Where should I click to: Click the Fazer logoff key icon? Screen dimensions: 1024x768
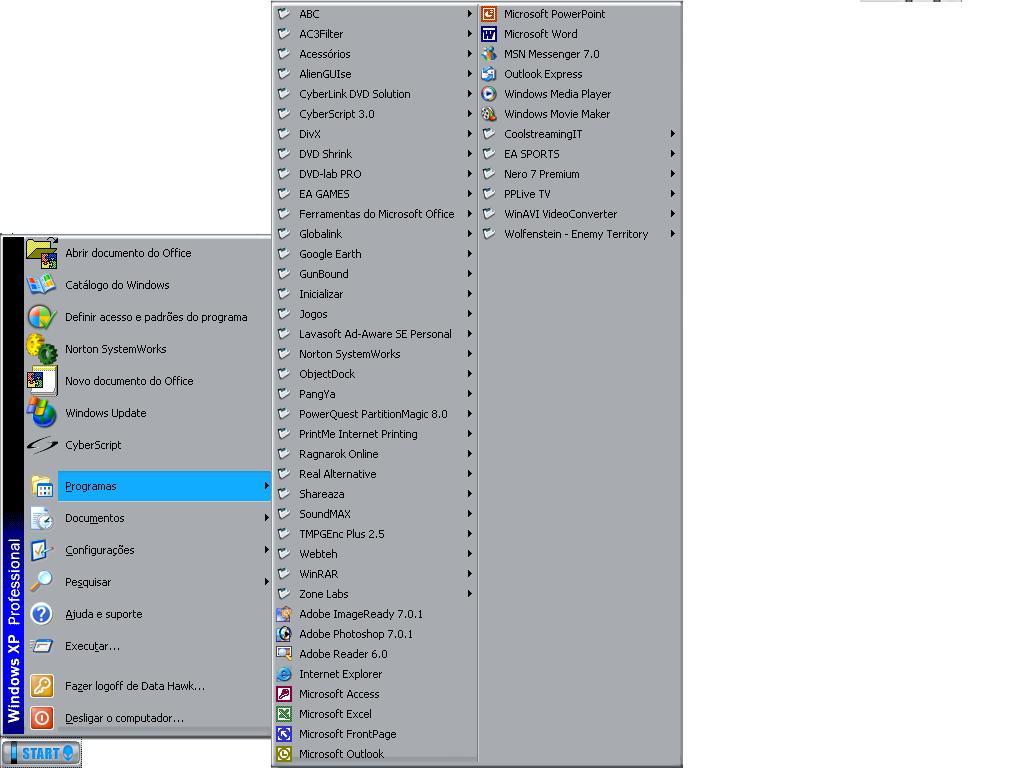[x=42, y=686]
